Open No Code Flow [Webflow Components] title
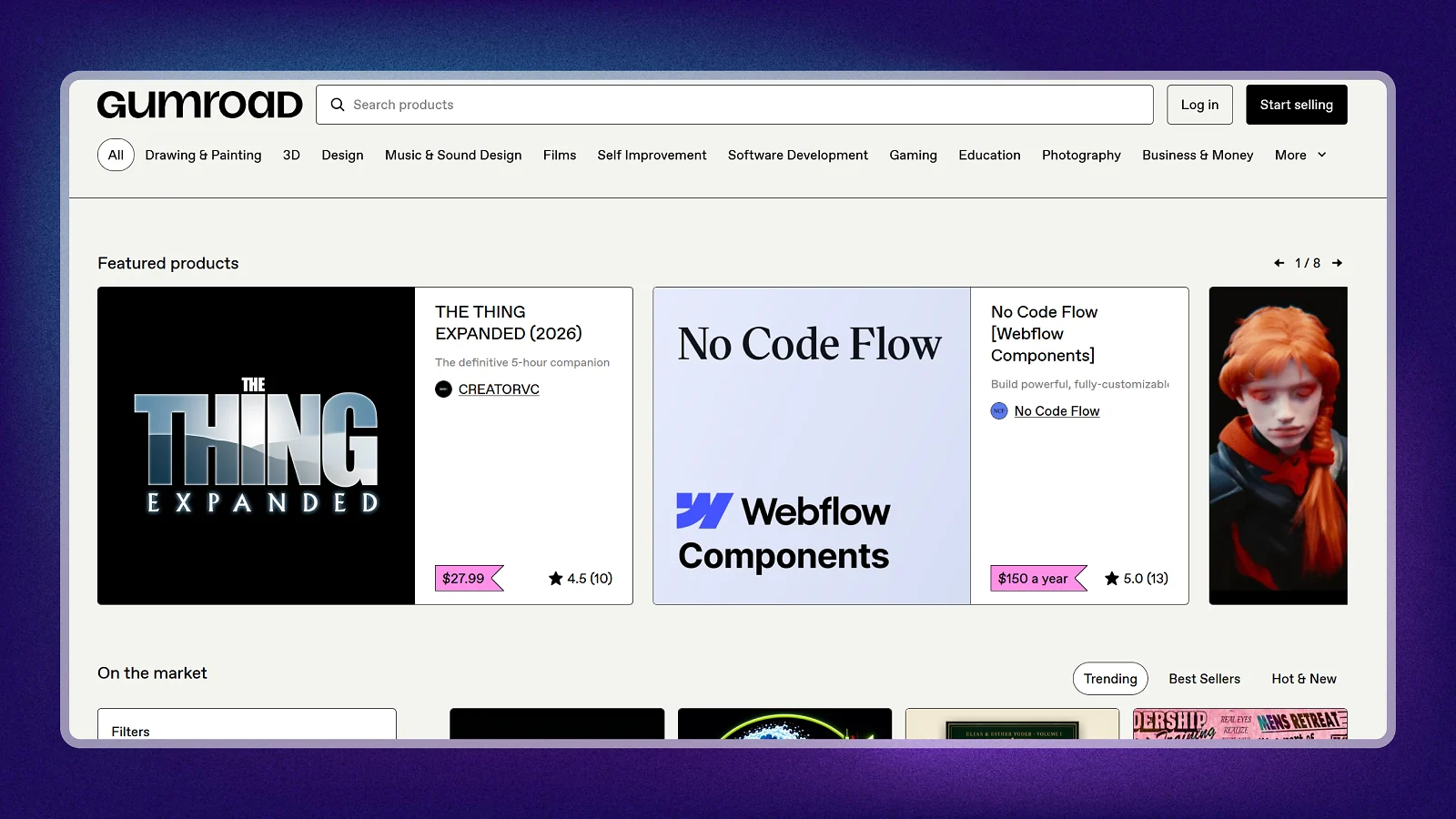This screenshot has height=819, width=1456. pyautogui.click(x=1044, y=334)
